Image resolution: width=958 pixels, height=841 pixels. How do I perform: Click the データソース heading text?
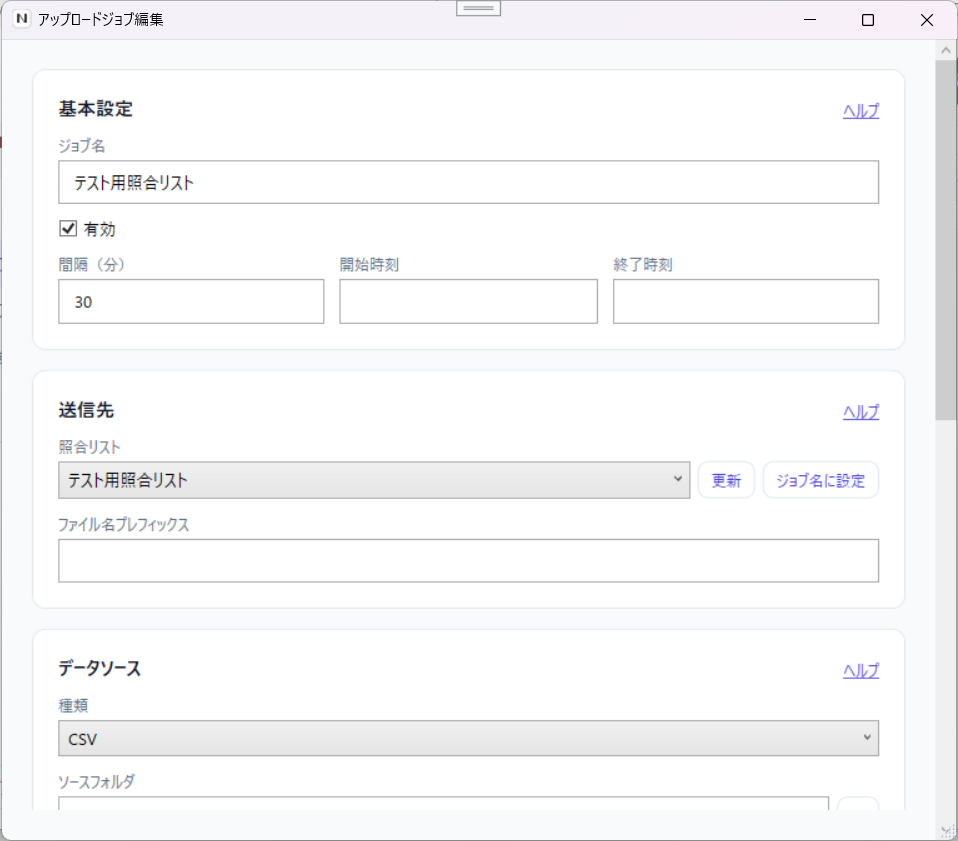click(x=100, y=668)
